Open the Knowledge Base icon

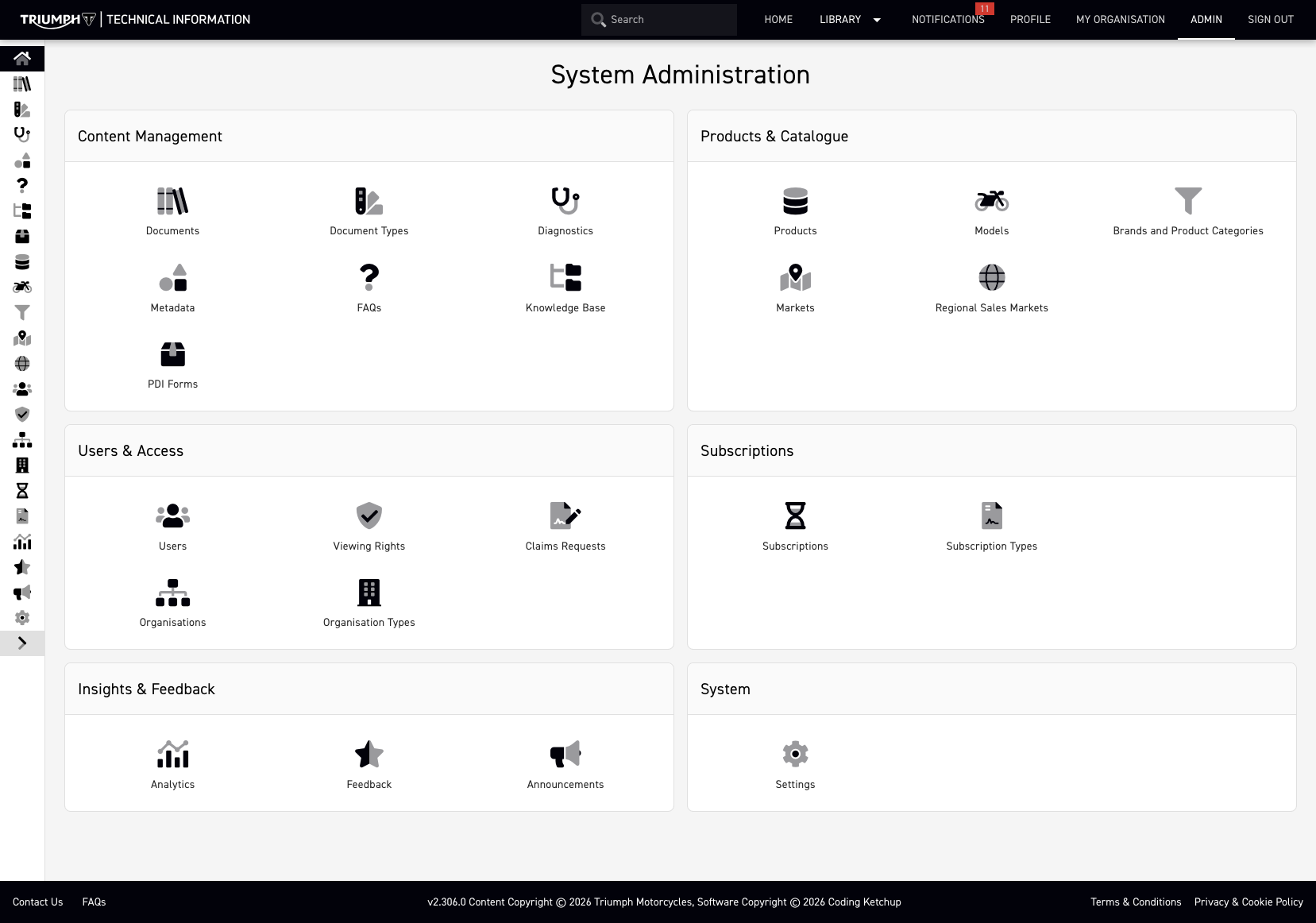point(565,276)
